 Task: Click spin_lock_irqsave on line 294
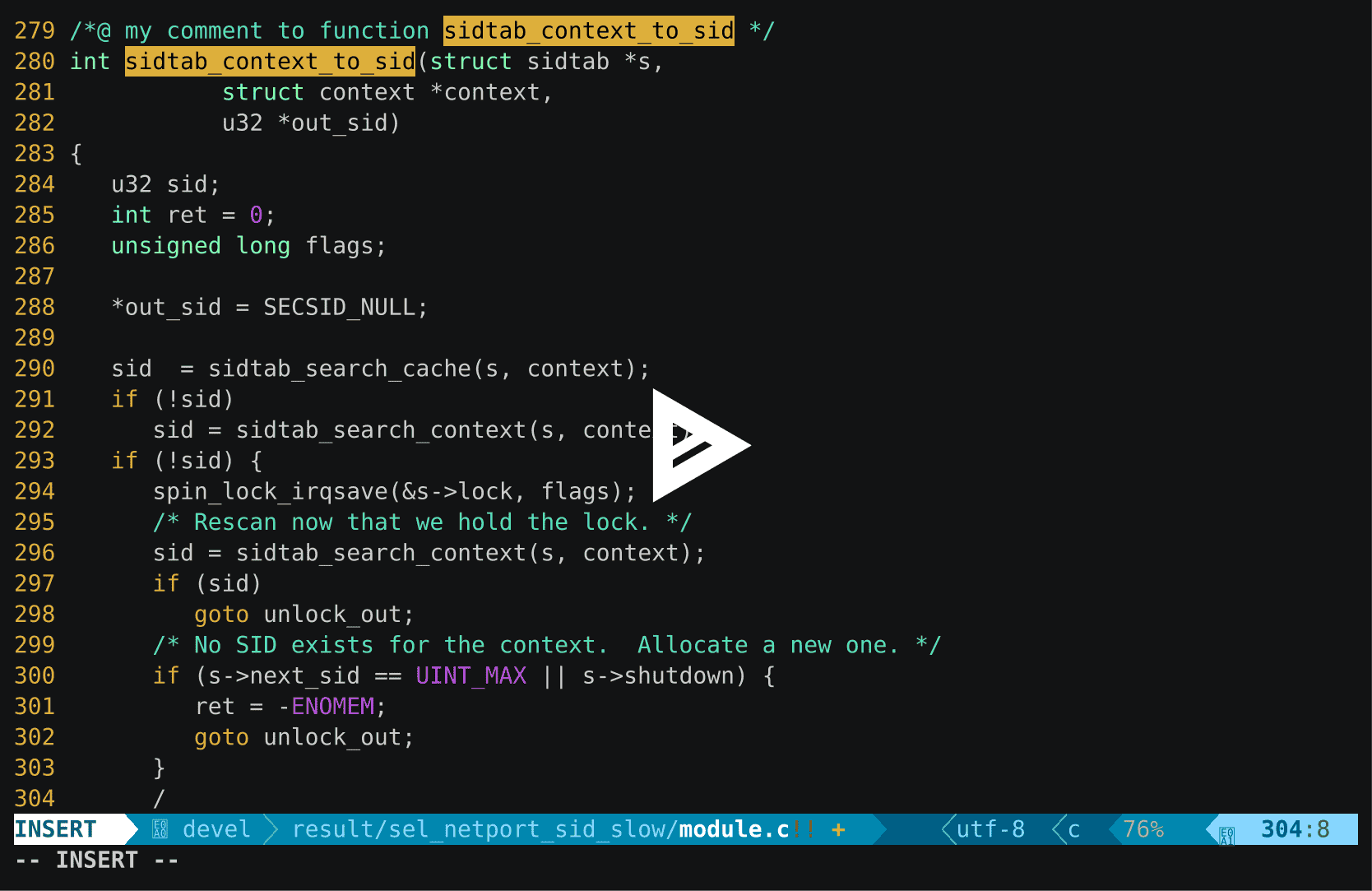click(270, 491)
